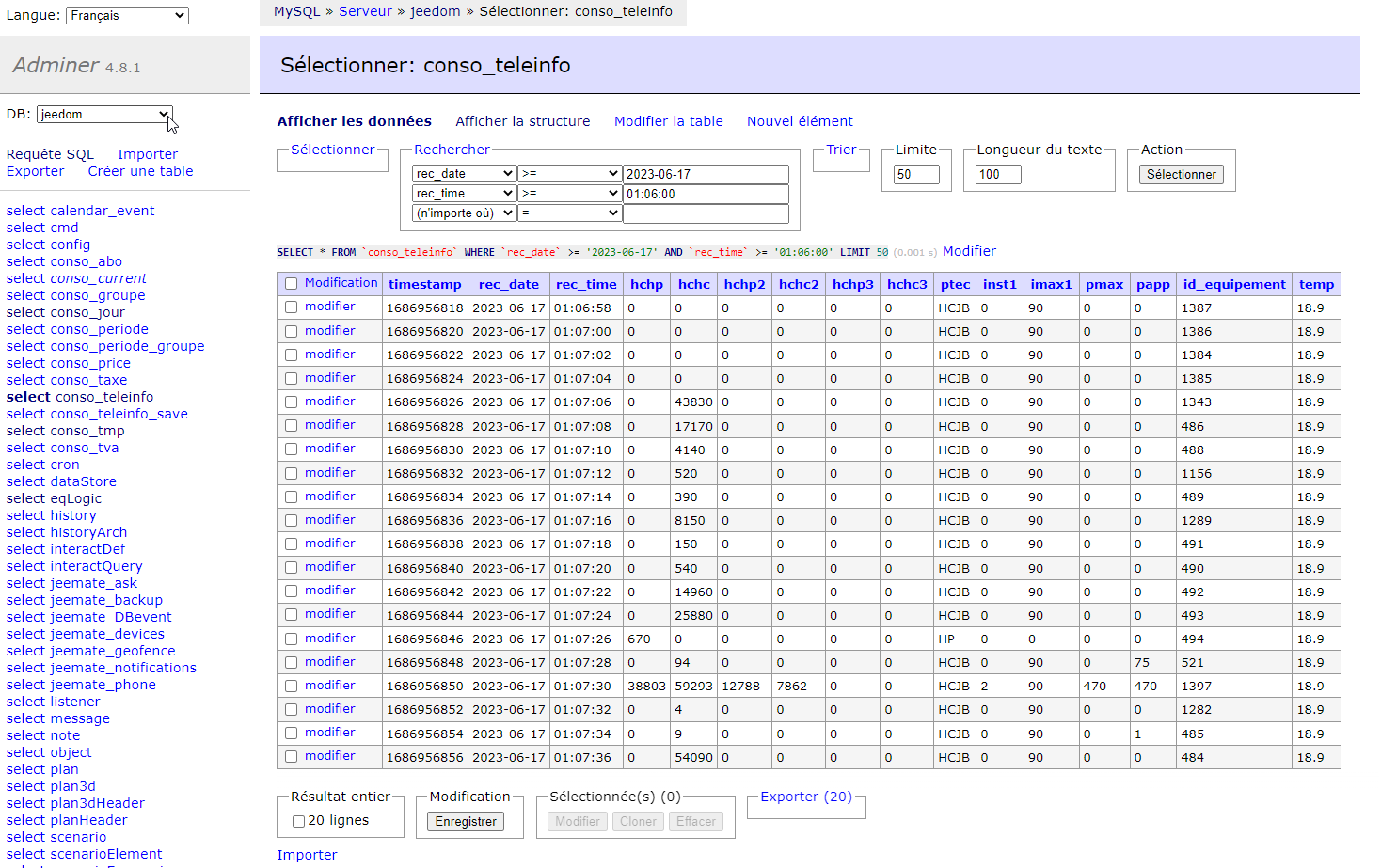This screenshot has width=1397, height=868.
Task: Sort by the hchc column header
Action: point(693,284)
